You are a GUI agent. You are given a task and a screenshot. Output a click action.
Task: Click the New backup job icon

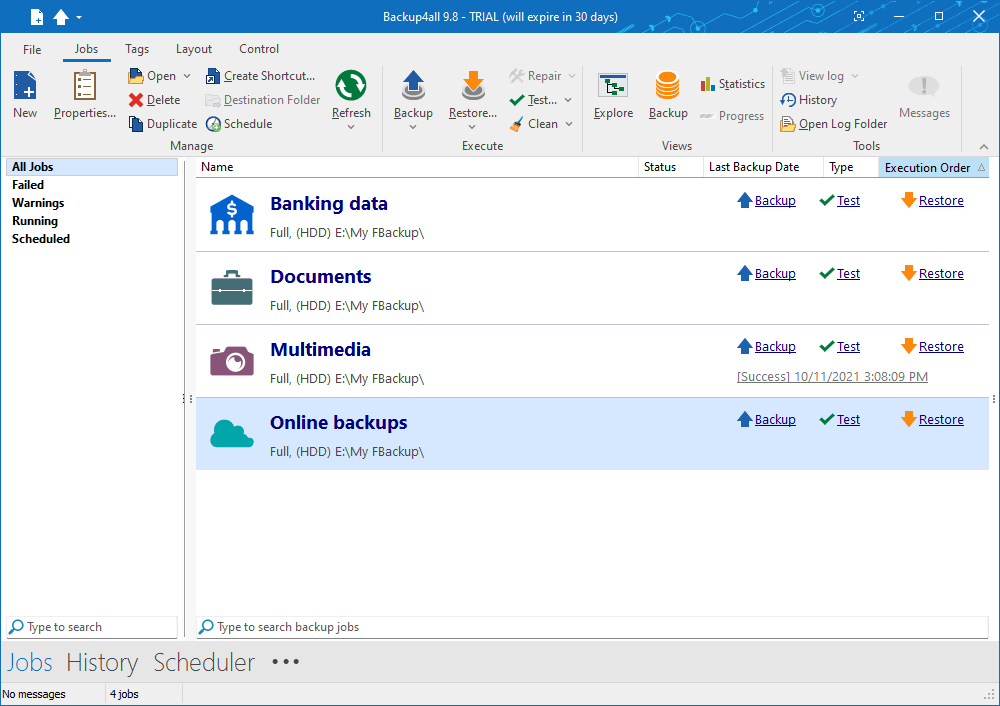(26, 85)
